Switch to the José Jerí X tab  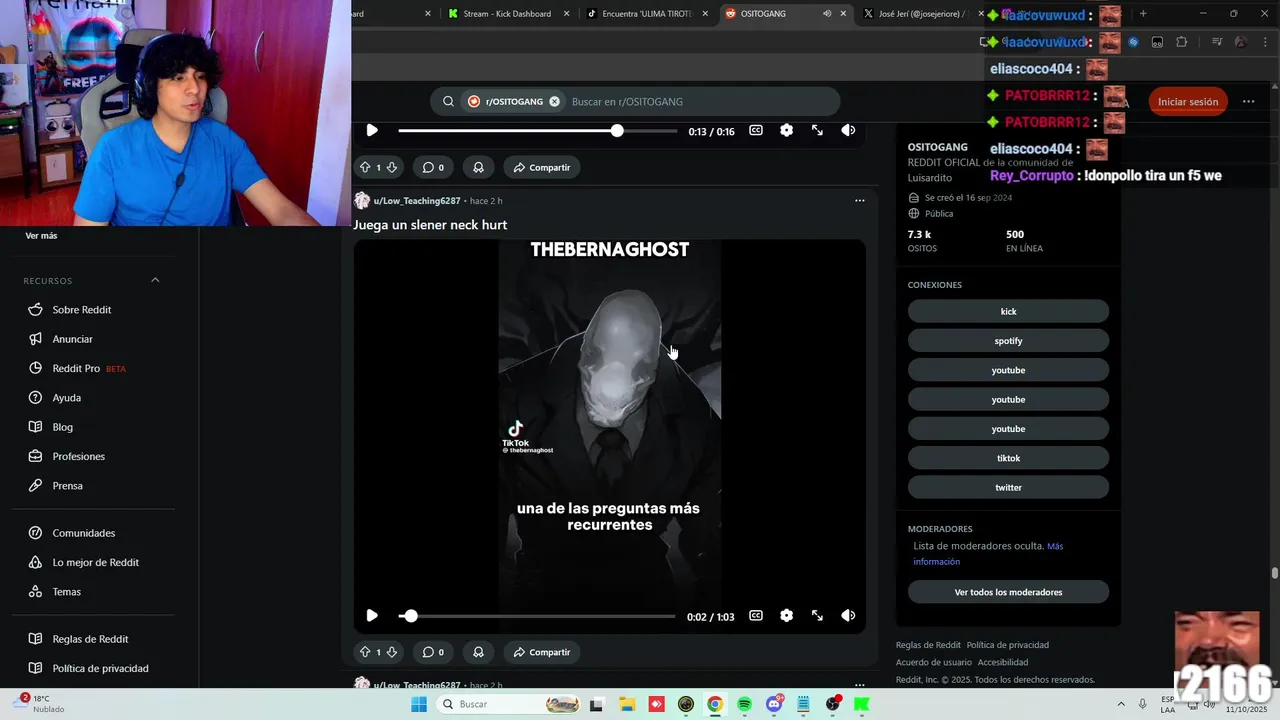point(920,14)
